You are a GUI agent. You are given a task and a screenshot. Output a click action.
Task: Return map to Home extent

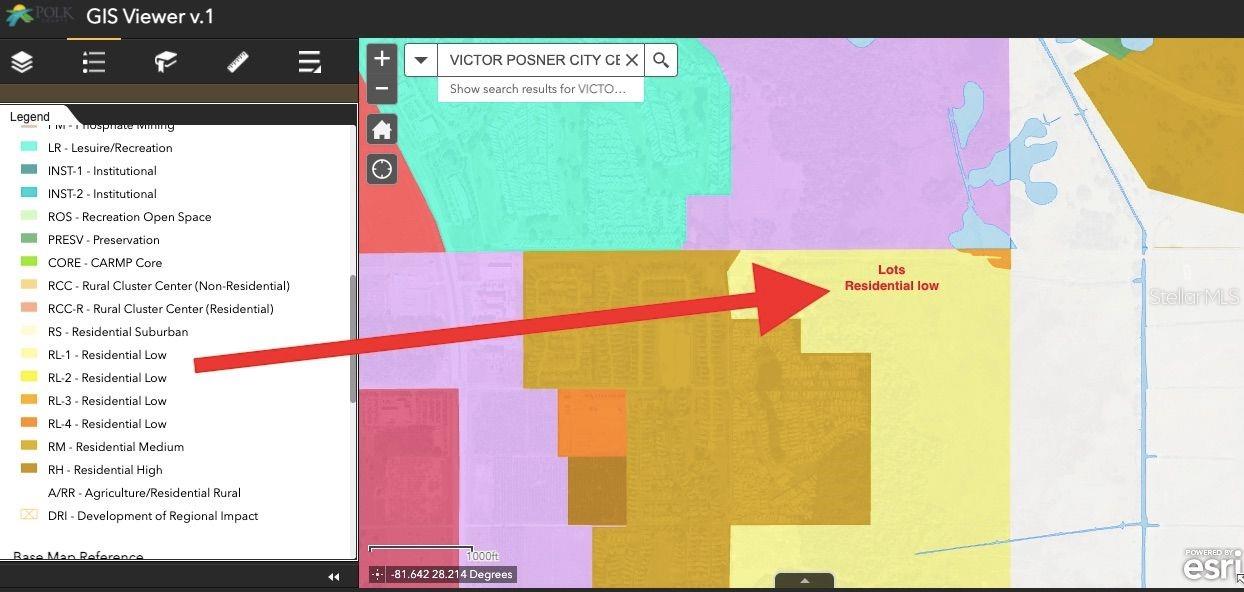pyautogui.click(x=381, y=130)
